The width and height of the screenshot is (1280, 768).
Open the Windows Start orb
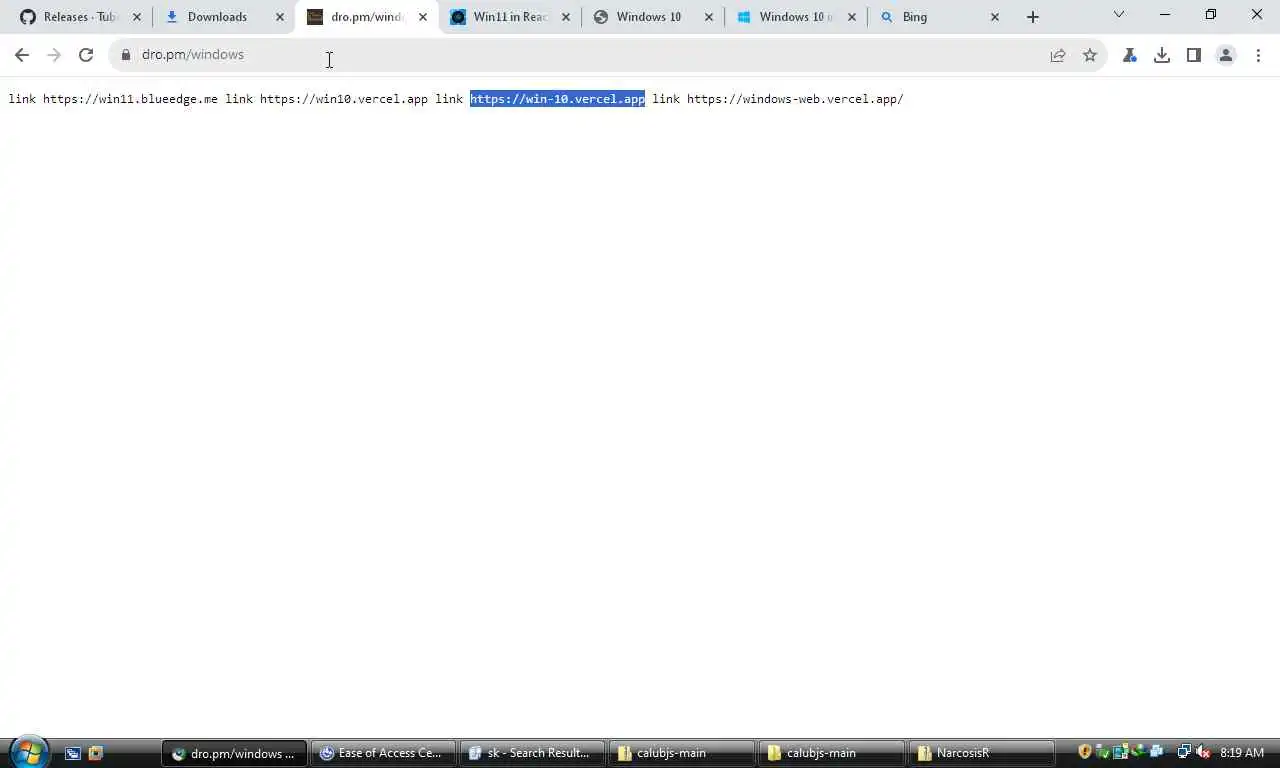click(x=29, y=752)
